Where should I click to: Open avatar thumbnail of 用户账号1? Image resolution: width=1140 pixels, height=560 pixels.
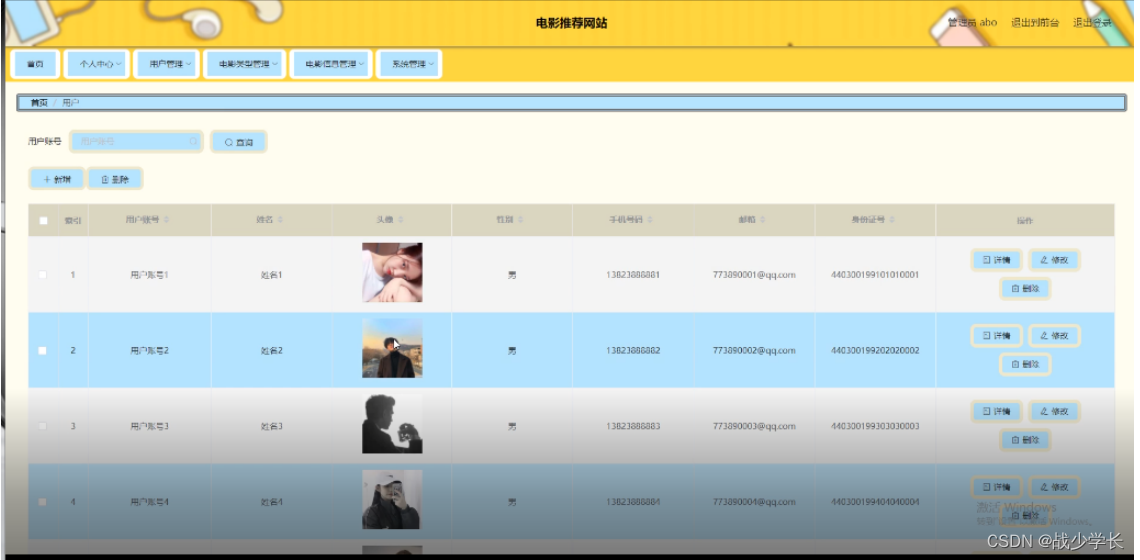click(392, 273)
